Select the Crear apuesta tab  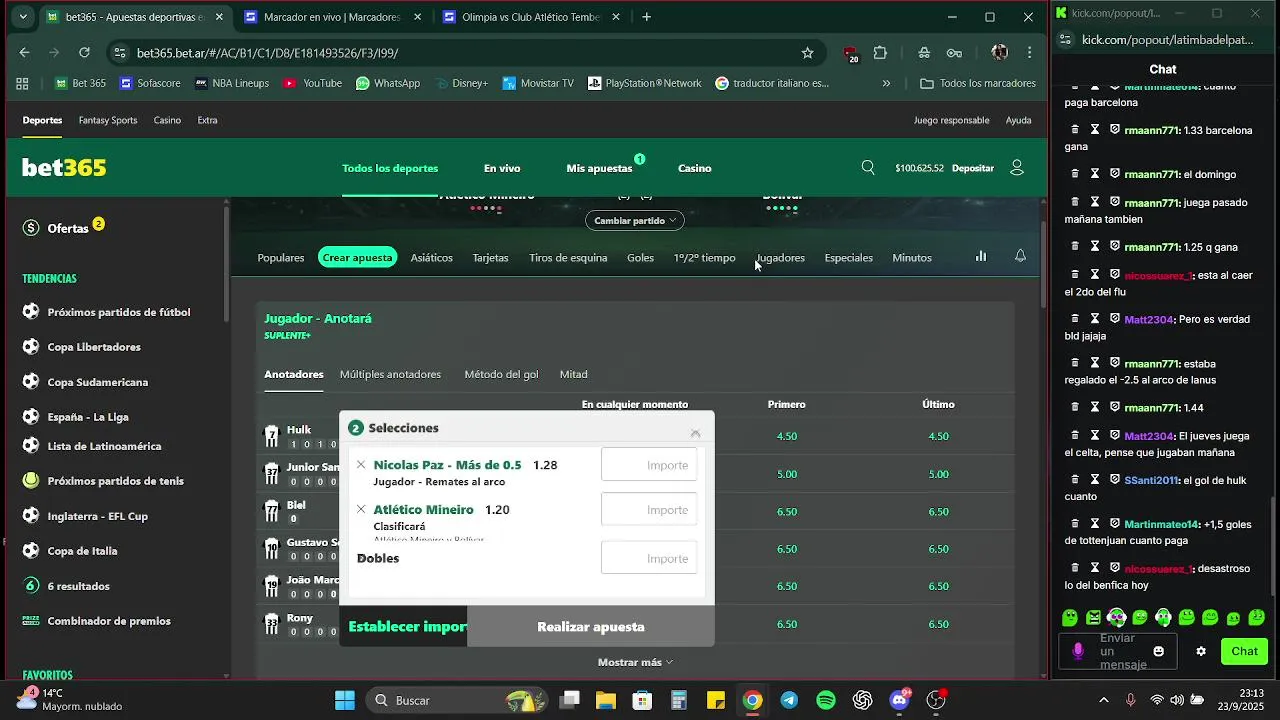357,257
